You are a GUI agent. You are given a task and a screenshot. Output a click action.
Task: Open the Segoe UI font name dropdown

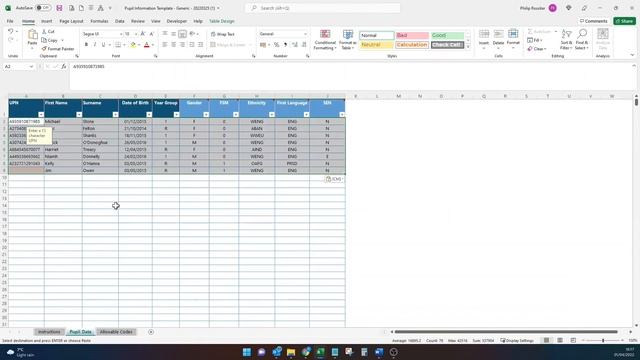tap(121, 34)
